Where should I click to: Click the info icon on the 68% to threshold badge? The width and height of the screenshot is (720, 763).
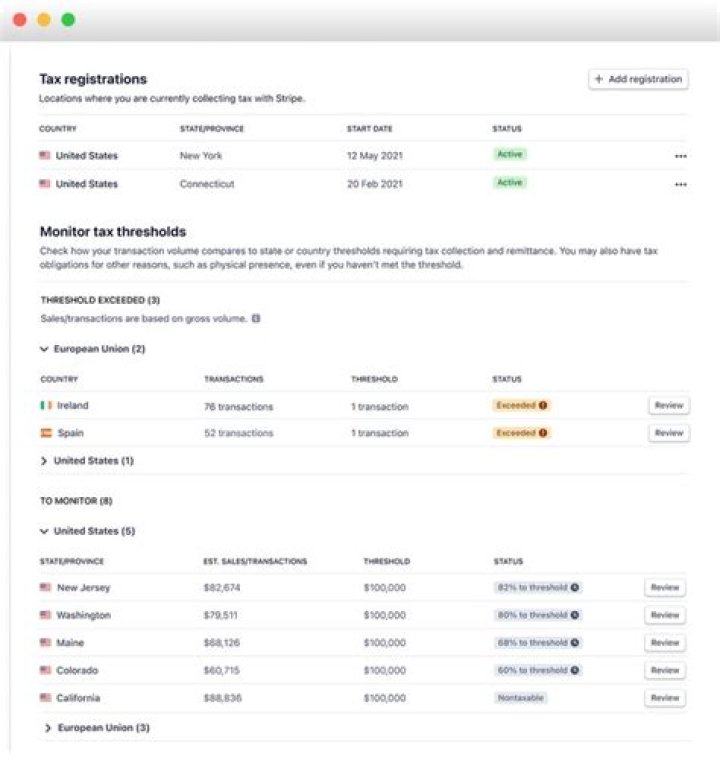[x=575, y=643]
